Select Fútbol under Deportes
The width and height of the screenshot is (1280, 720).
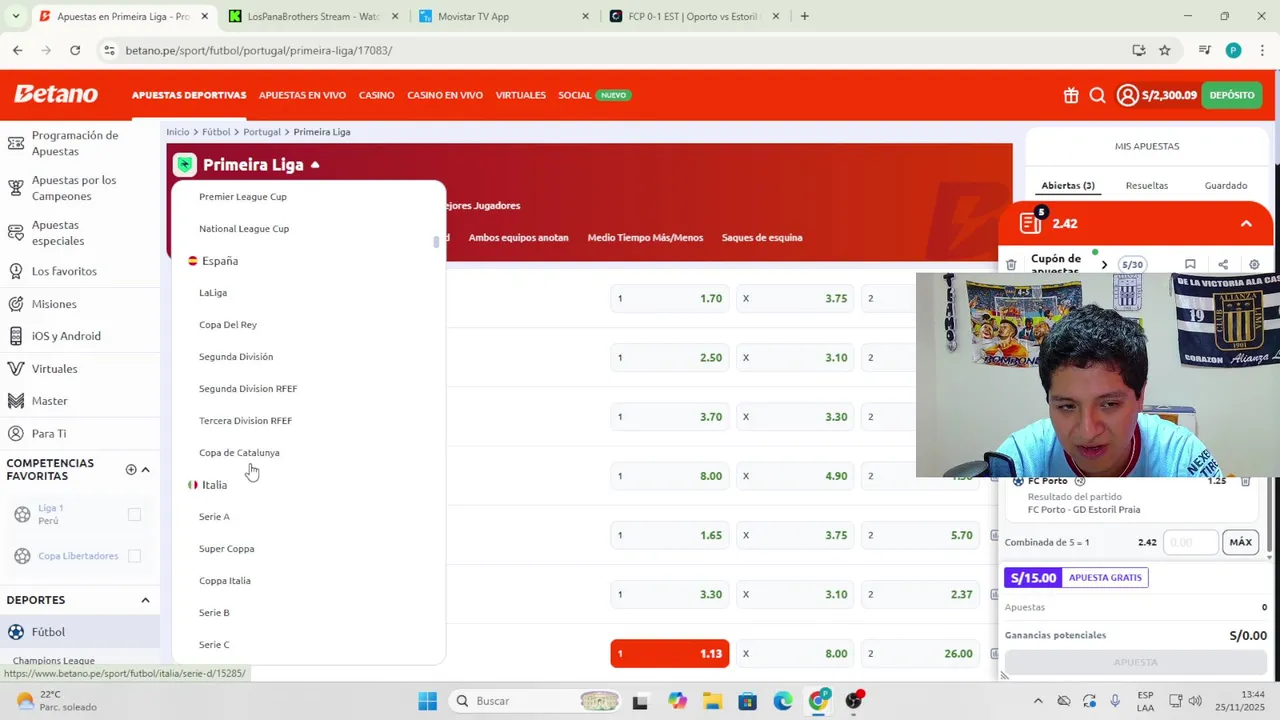pos(80,632)
